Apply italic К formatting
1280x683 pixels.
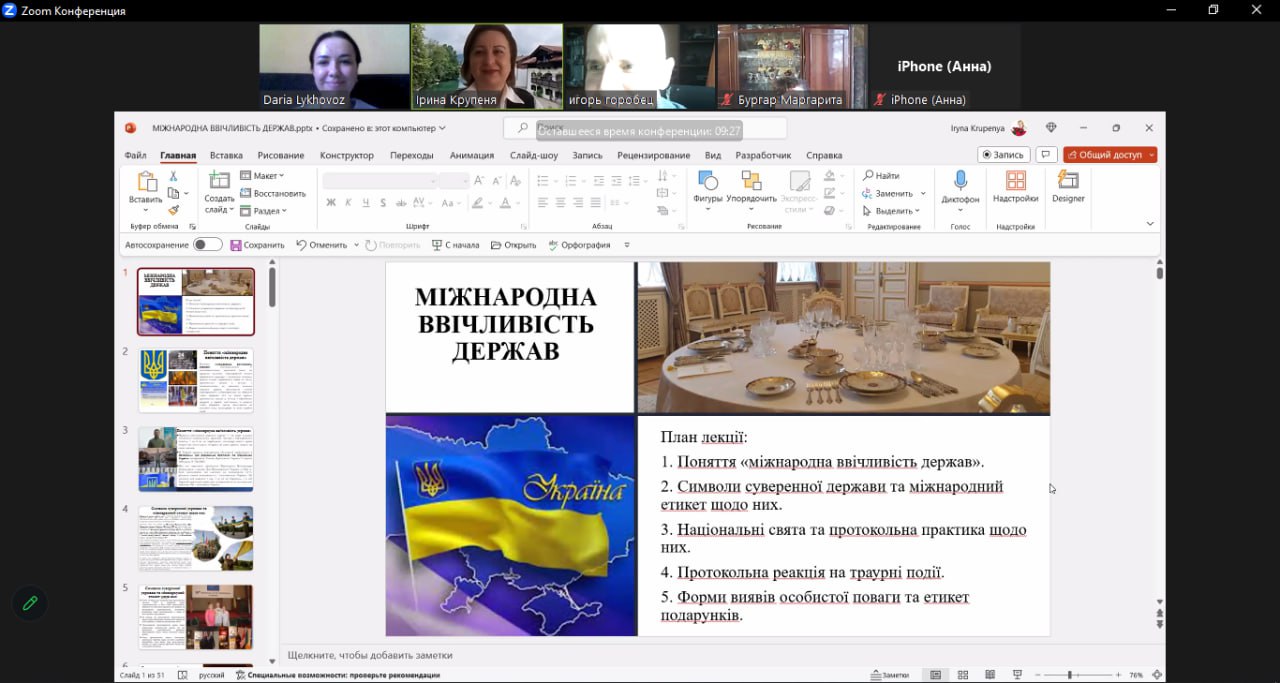[x=348, y=203]
